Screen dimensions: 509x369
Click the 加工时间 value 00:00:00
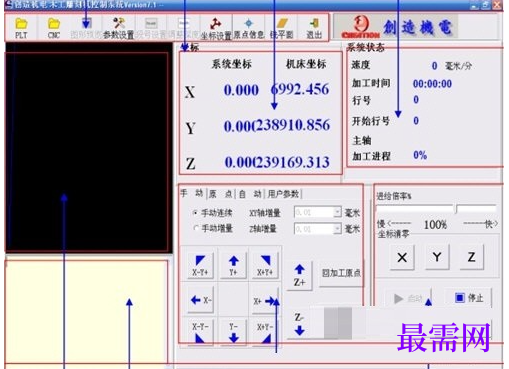432,84
